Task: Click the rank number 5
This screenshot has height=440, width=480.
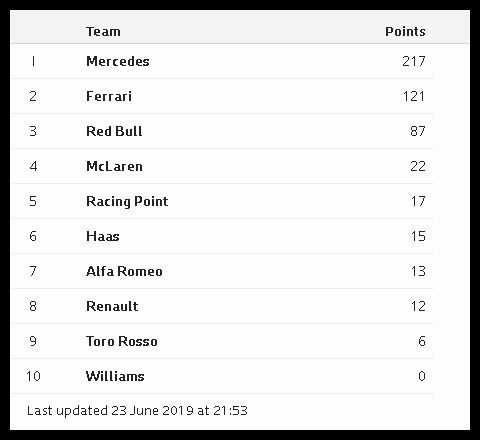Action: 33,201
